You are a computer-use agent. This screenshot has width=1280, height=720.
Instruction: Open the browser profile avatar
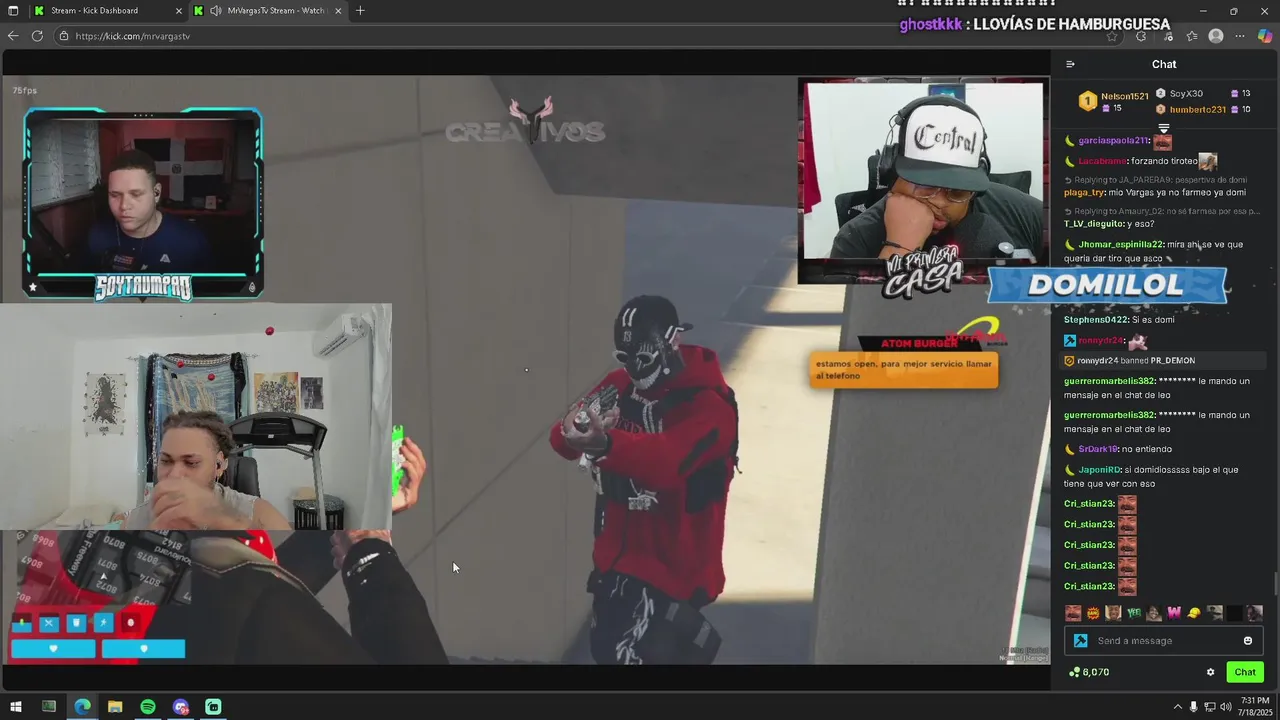tap(1216, 36)
